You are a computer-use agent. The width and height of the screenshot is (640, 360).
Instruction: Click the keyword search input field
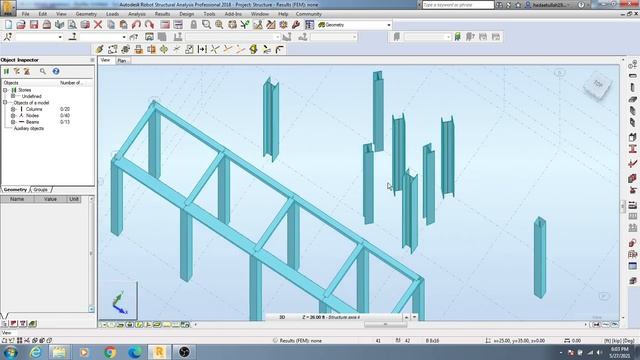pyautogui.click(x=458, y=5)
